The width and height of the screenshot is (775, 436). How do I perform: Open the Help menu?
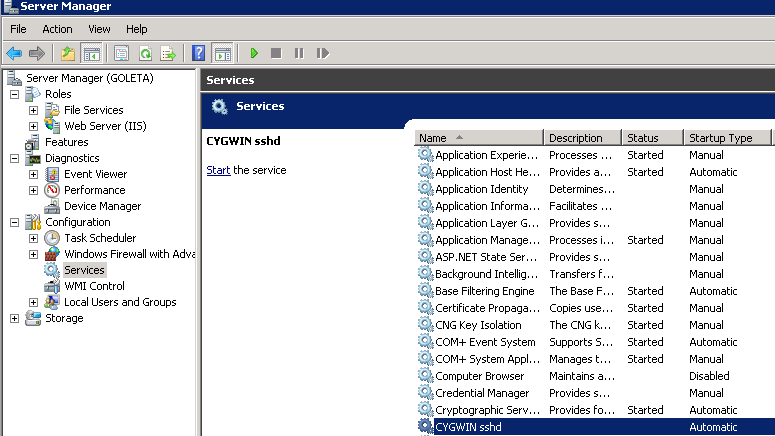tap(136, 29)
